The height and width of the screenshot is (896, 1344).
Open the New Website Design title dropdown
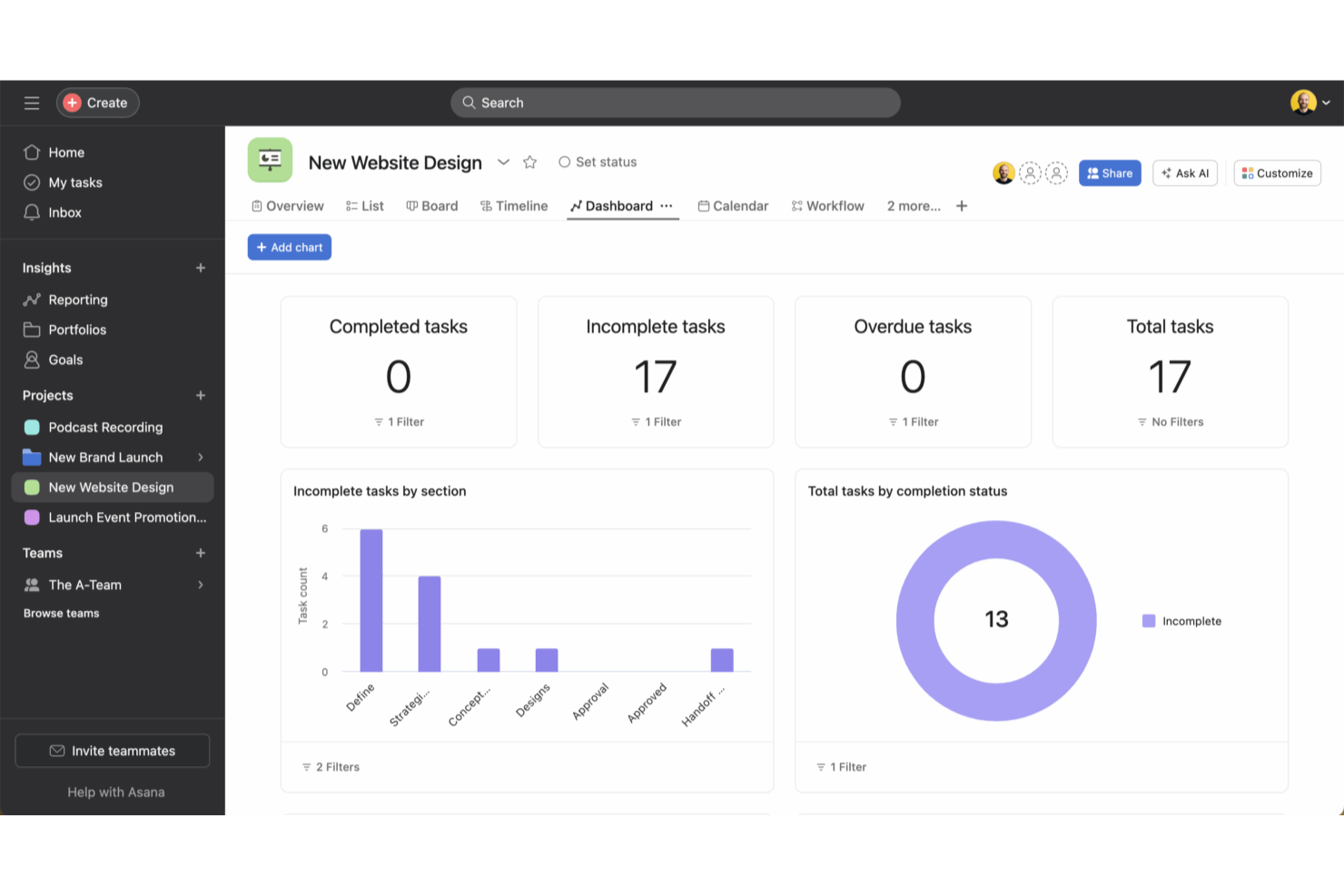tap(504, 162)
